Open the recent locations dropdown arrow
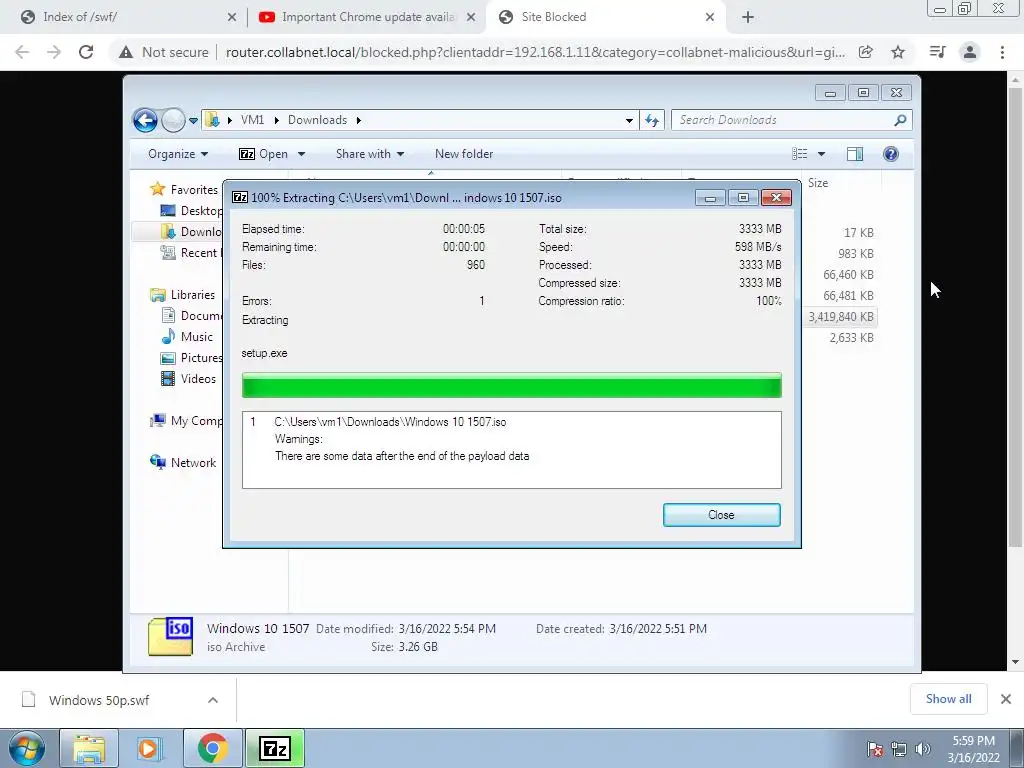Screen dimensions: 1024x768 coord(193,121)
